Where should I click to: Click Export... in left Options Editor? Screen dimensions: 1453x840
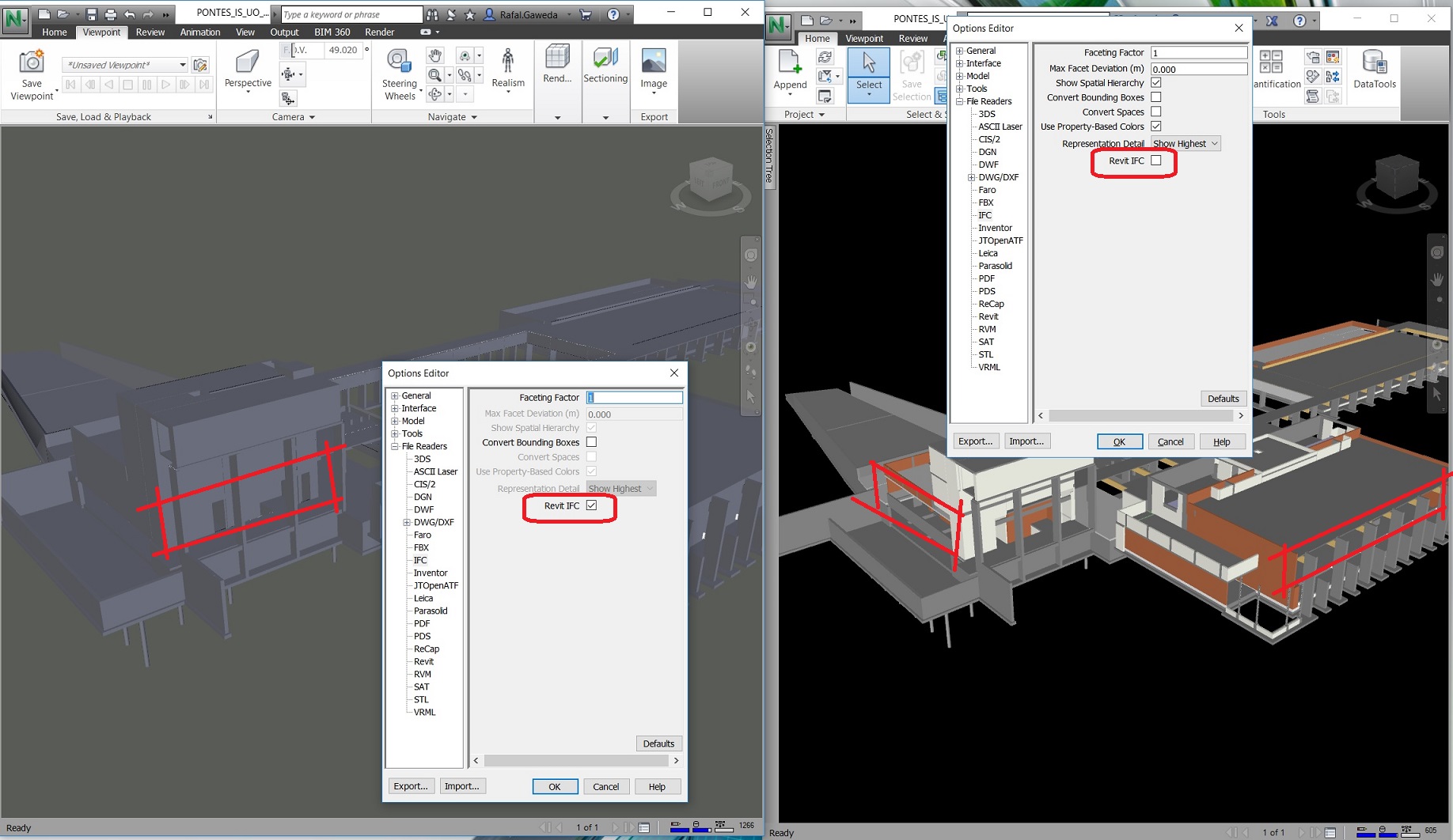coord(411,786)
